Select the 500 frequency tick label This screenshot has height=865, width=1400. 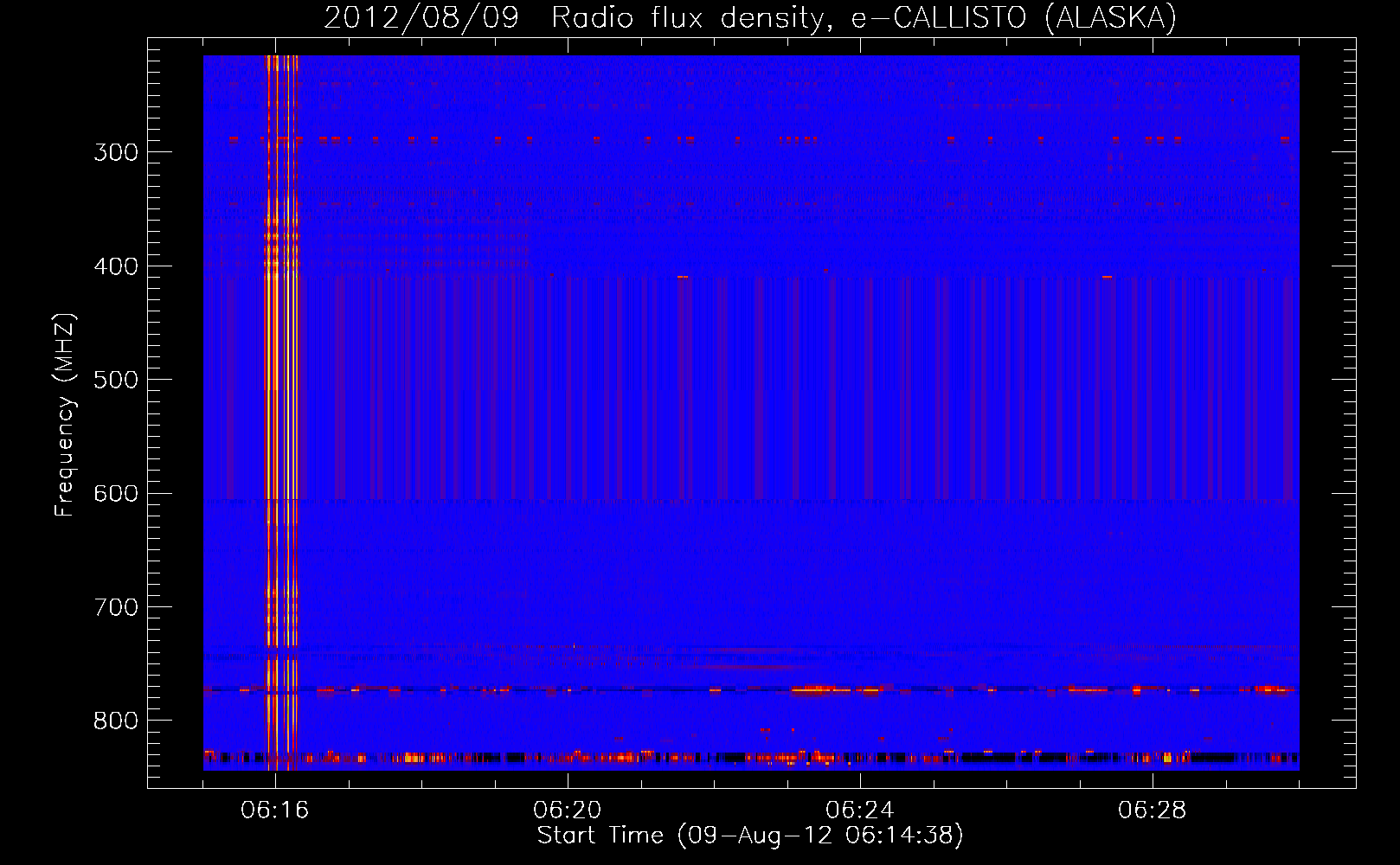point(116,380)
